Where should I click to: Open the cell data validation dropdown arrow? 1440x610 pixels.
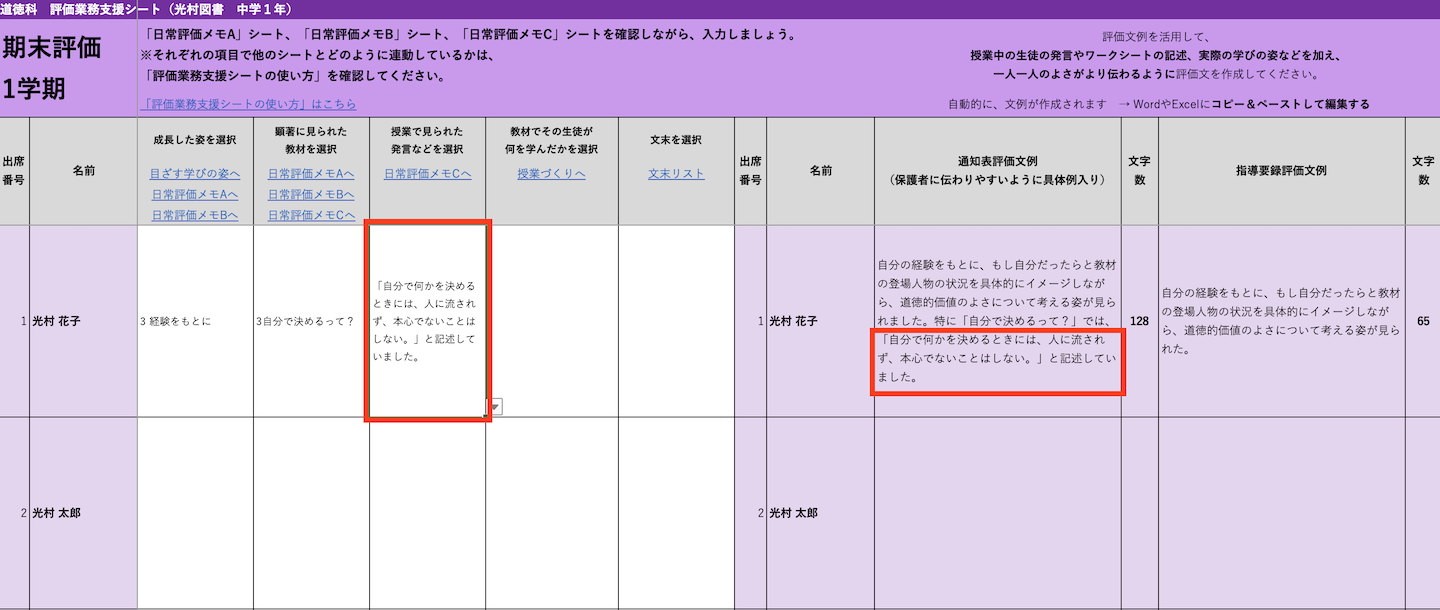(492, 406)
